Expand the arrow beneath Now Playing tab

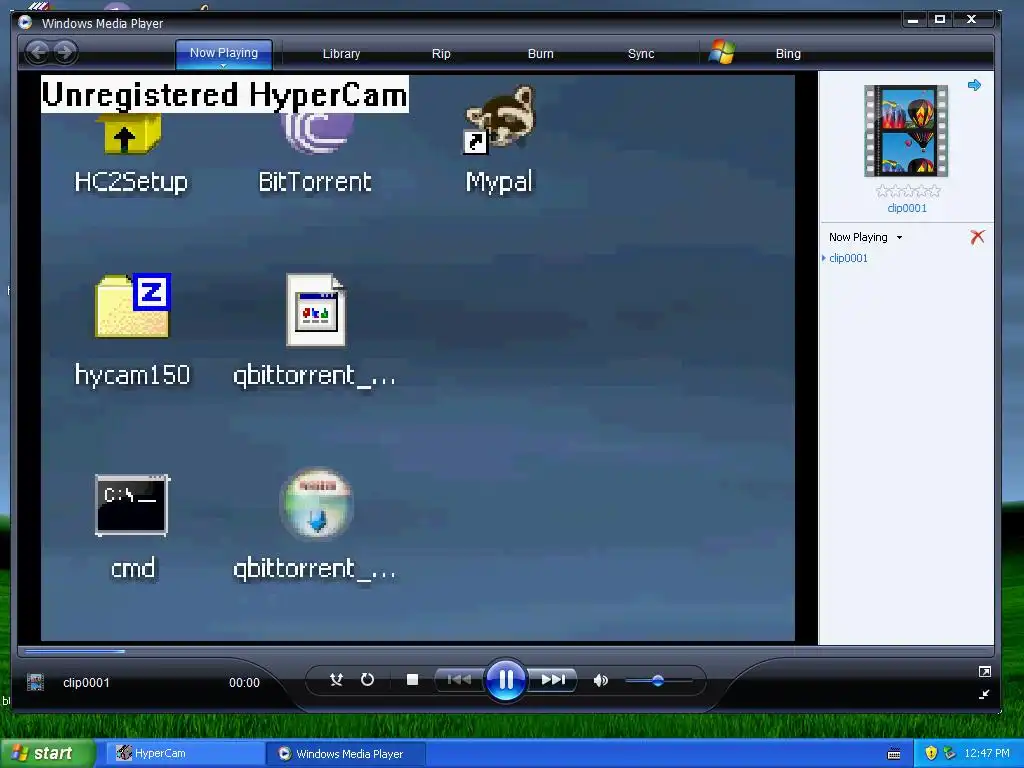(x=223, y=65)
